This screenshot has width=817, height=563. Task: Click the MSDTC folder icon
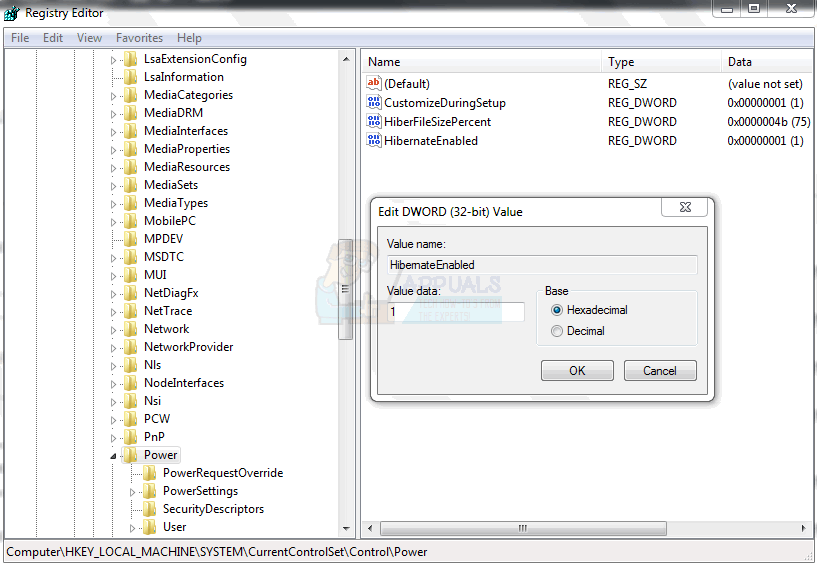[130, 257]
